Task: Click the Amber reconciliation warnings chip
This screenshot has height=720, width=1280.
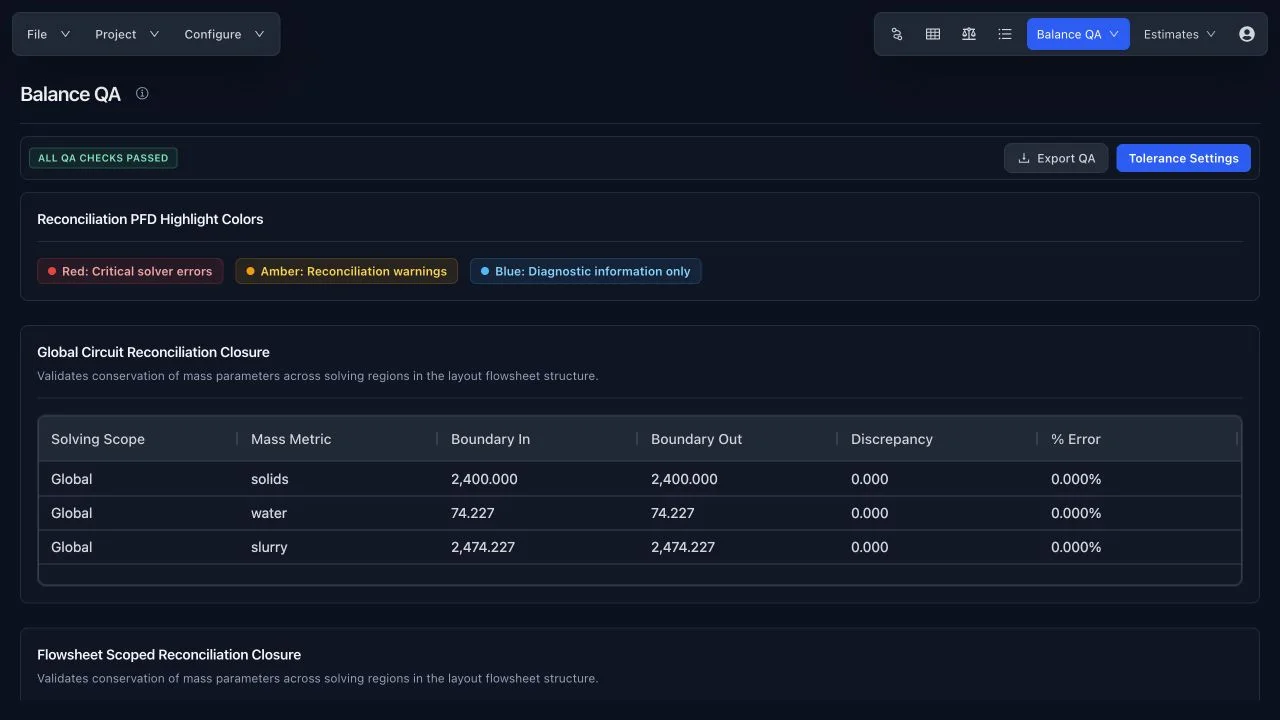Action: pyautogui.click(x=346, y=271)
